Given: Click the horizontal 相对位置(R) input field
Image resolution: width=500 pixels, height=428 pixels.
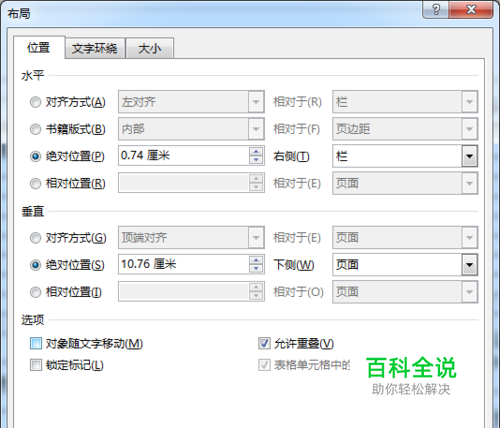Looking at the screenshot, I should click(183, 183).
